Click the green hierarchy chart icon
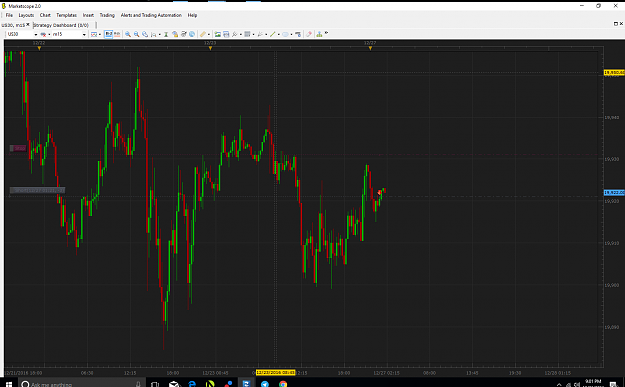Image resolution: width=625 pixels, height=387 pixels. [319, 34]
